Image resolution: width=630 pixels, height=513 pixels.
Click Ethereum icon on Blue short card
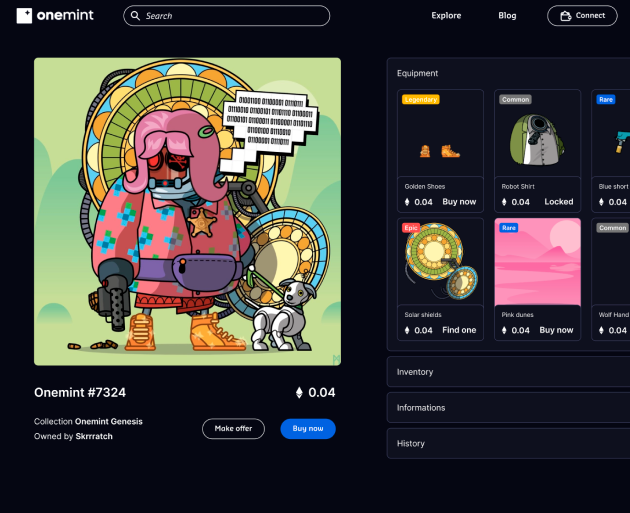[x=601, y=202]
